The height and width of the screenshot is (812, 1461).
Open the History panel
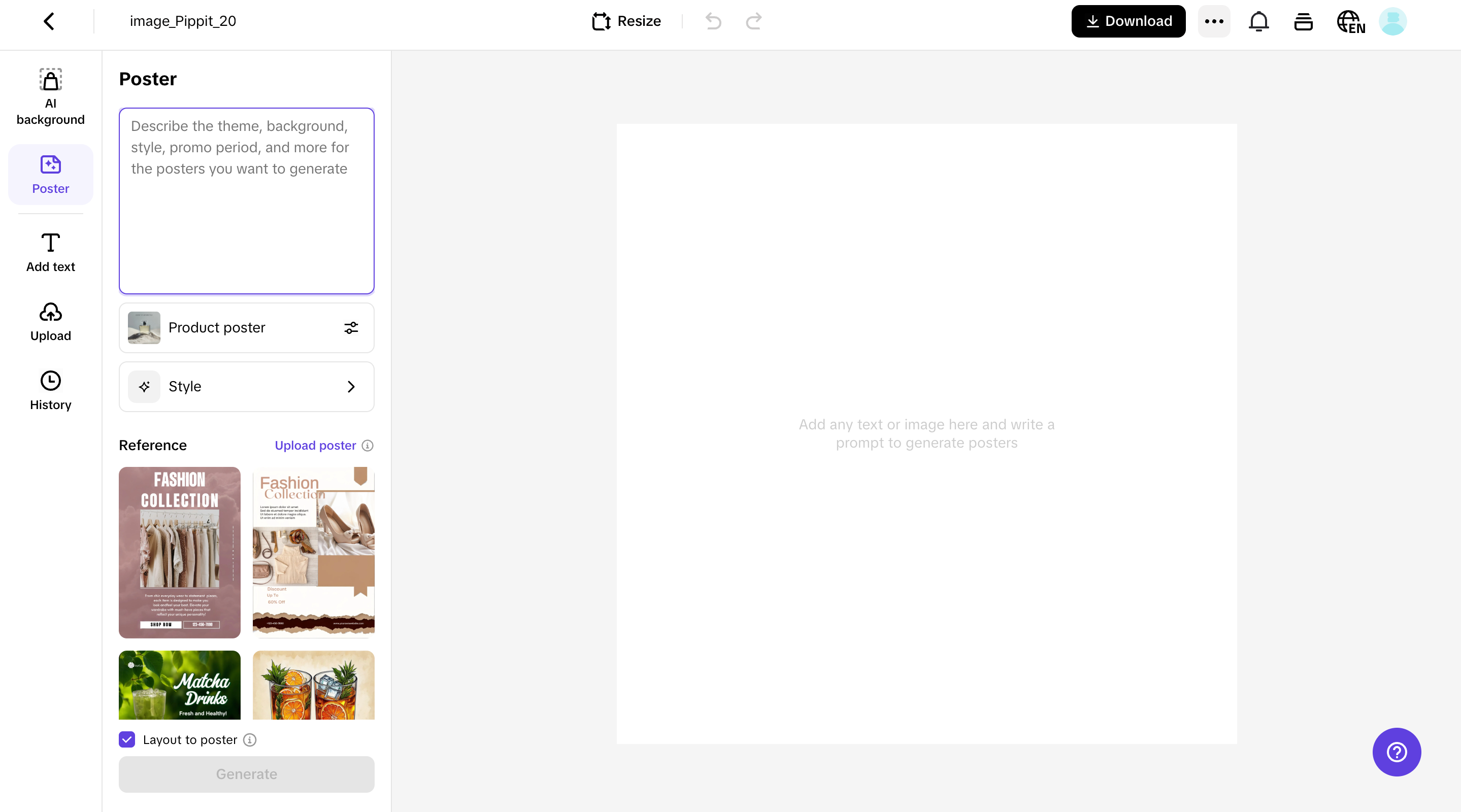click(x=50, y=391)
